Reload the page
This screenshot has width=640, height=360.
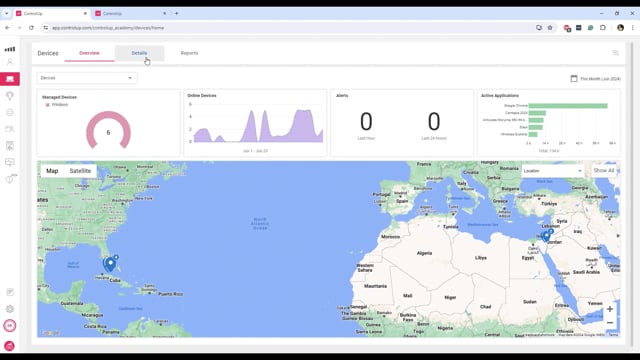click(x=31, y=28)
